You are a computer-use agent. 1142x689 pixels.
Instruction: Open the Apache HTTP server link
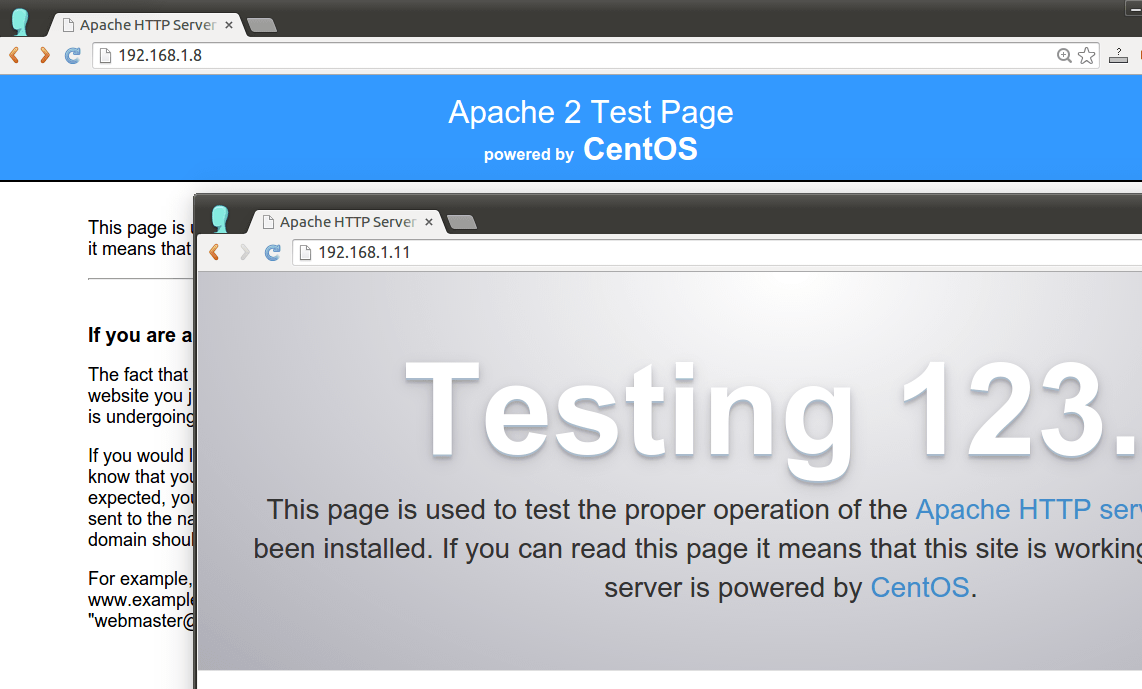pyautogui.click(x=1027, y=510)
